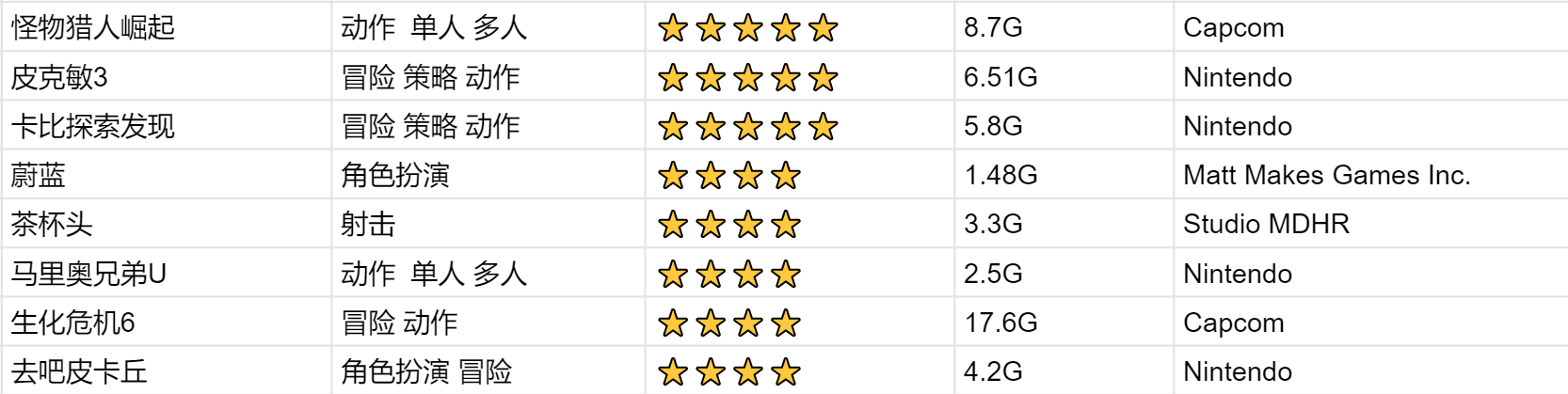Viewport: 1568px width, 394px height.
Task: Click the fourth star in 蔚蓝 row
Action: pos(785,176)
